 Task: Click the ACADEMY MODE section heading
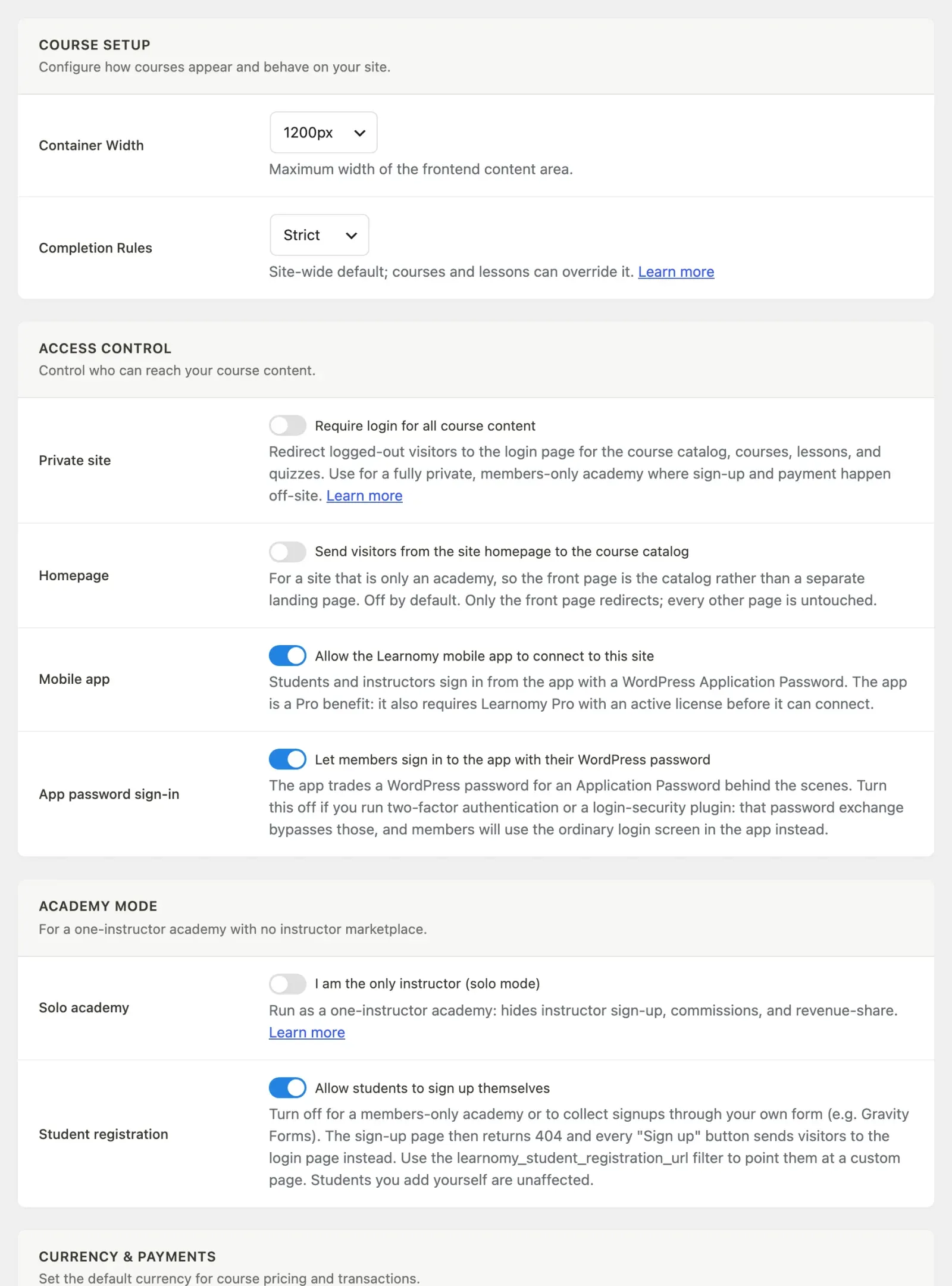98,906
